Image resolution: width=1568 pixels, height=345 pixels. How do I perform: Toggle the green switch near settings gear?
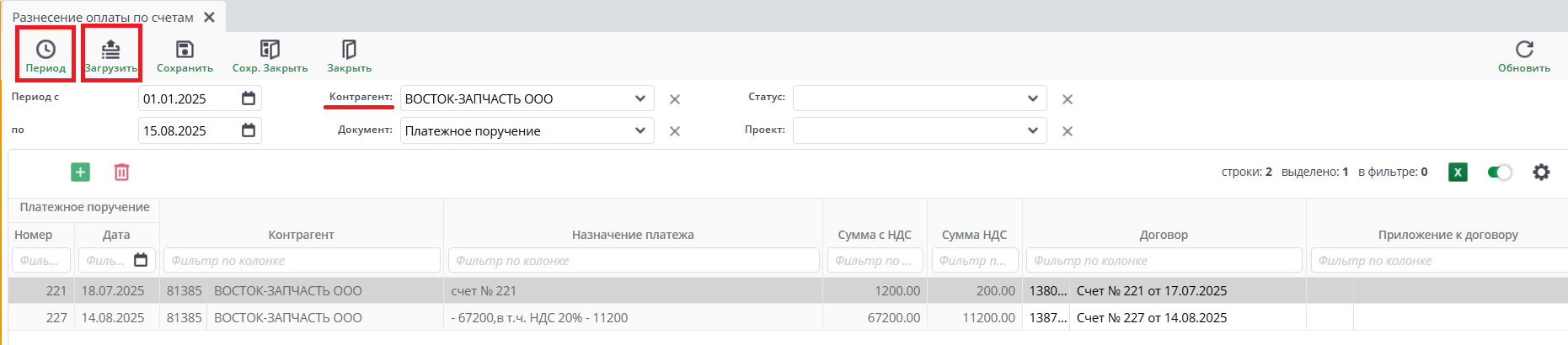[1500, 172]
